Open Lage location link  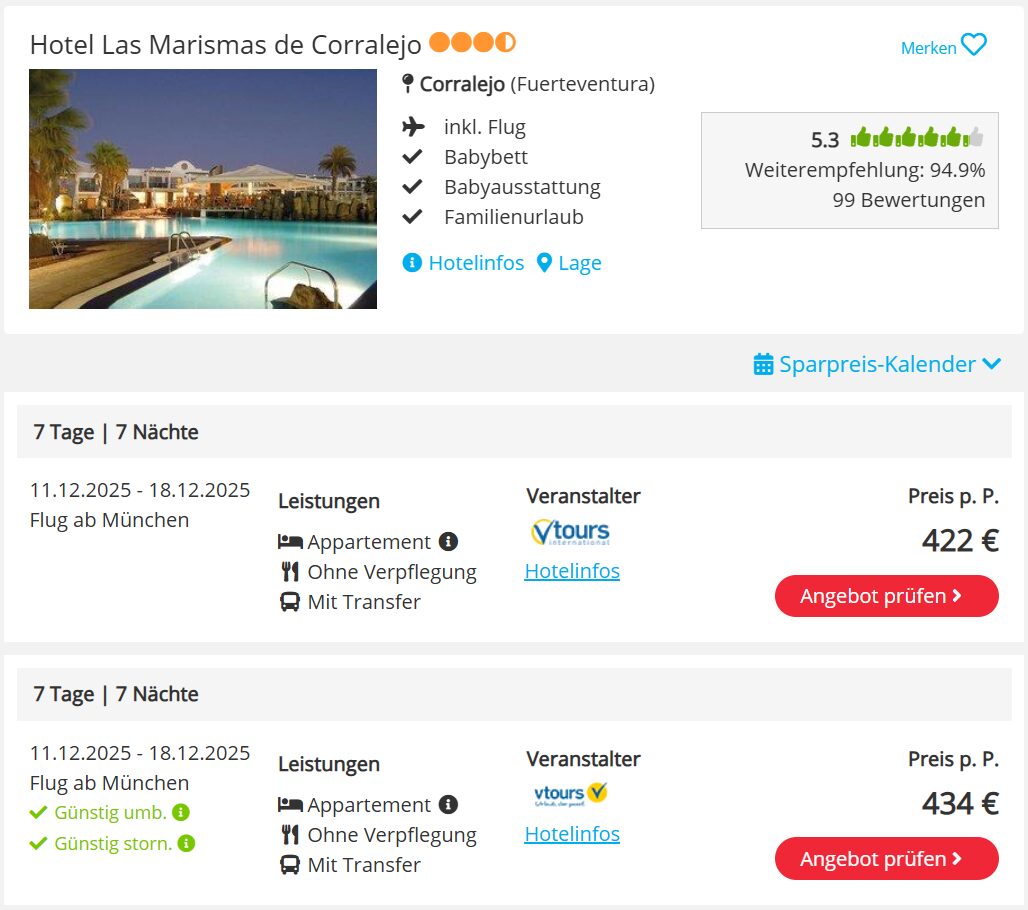pos(580,263)
